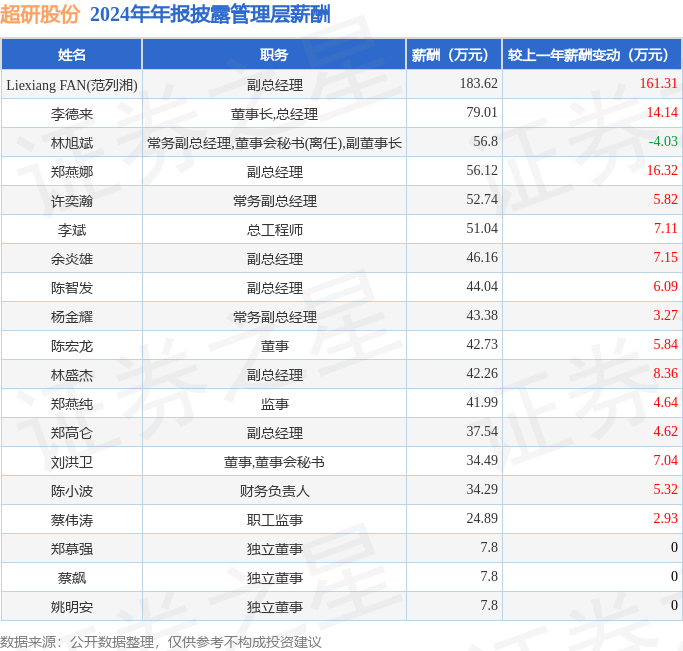Select the name 郑燕娜

pyautogui.click(x=72, y=172)
